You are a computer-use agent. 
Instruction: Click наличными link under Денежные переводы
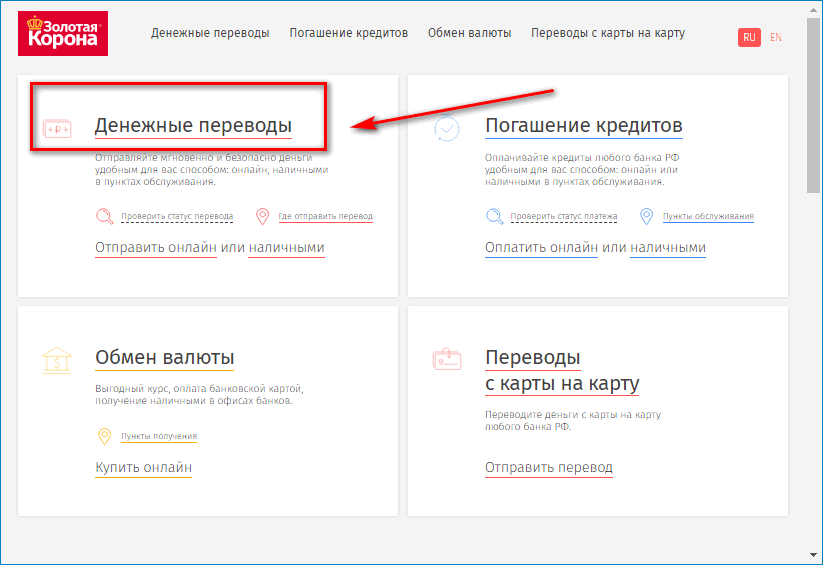(287, 248)
